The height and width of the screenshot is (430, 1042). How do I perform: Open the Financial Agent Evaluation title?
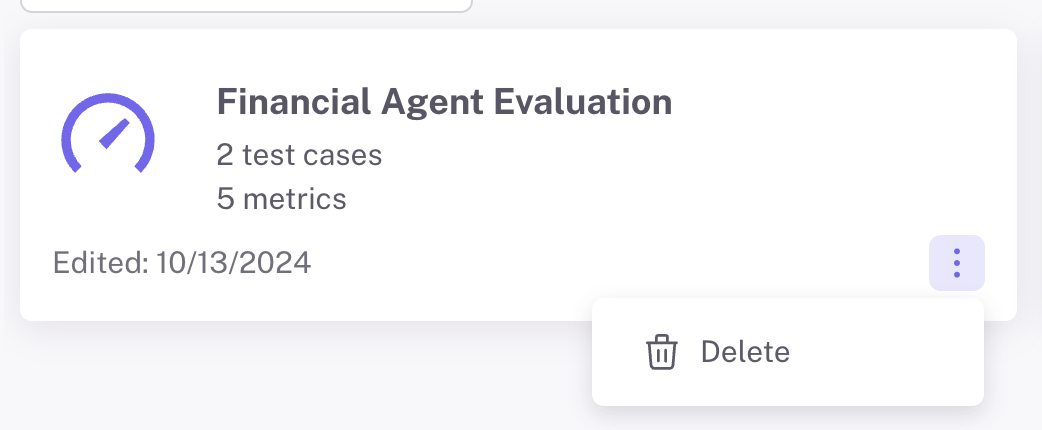click(x=444, y=102)
